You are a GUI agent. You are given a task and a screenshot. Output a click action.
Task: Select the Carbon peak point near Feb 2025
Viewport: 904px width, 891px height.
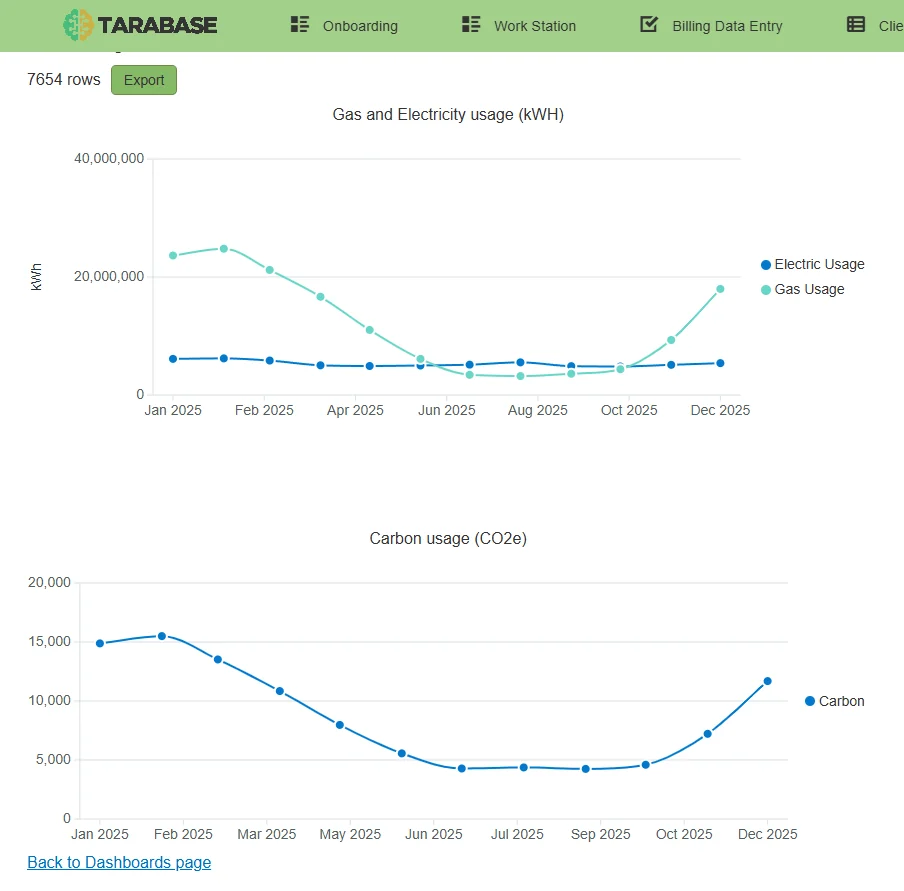(x=162, y=636)
